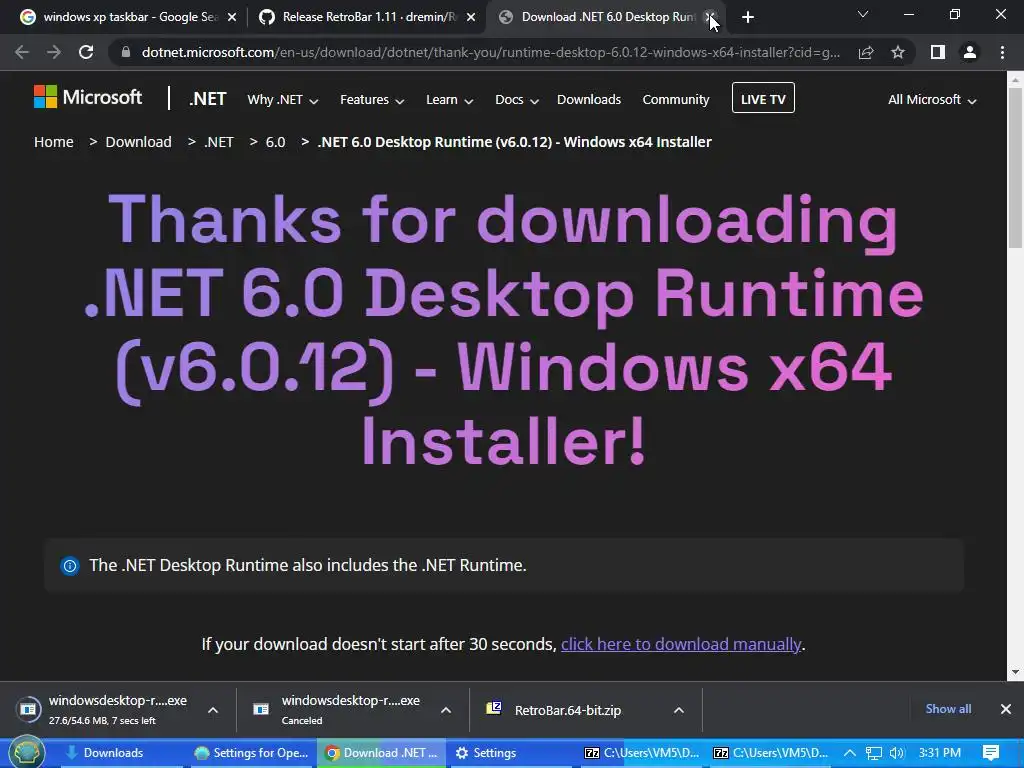Open the Chrome profile icon
1024x768 pixels.
[970, 52]
